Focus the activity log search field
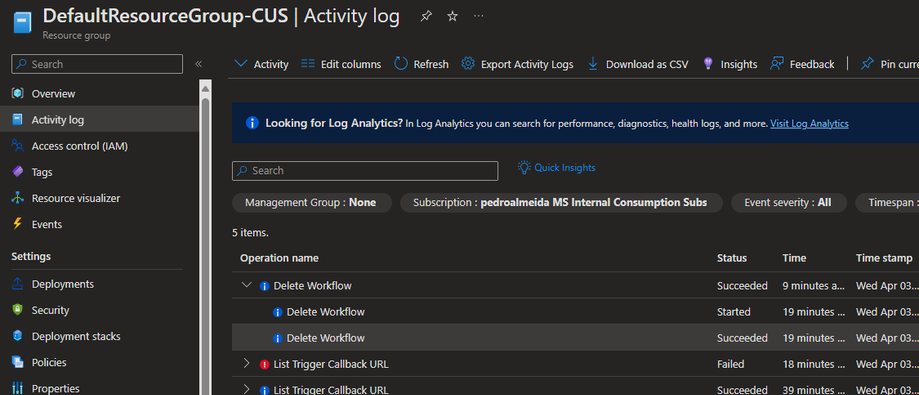This screenshot has width=919, height=395. [x=365, y=171]
